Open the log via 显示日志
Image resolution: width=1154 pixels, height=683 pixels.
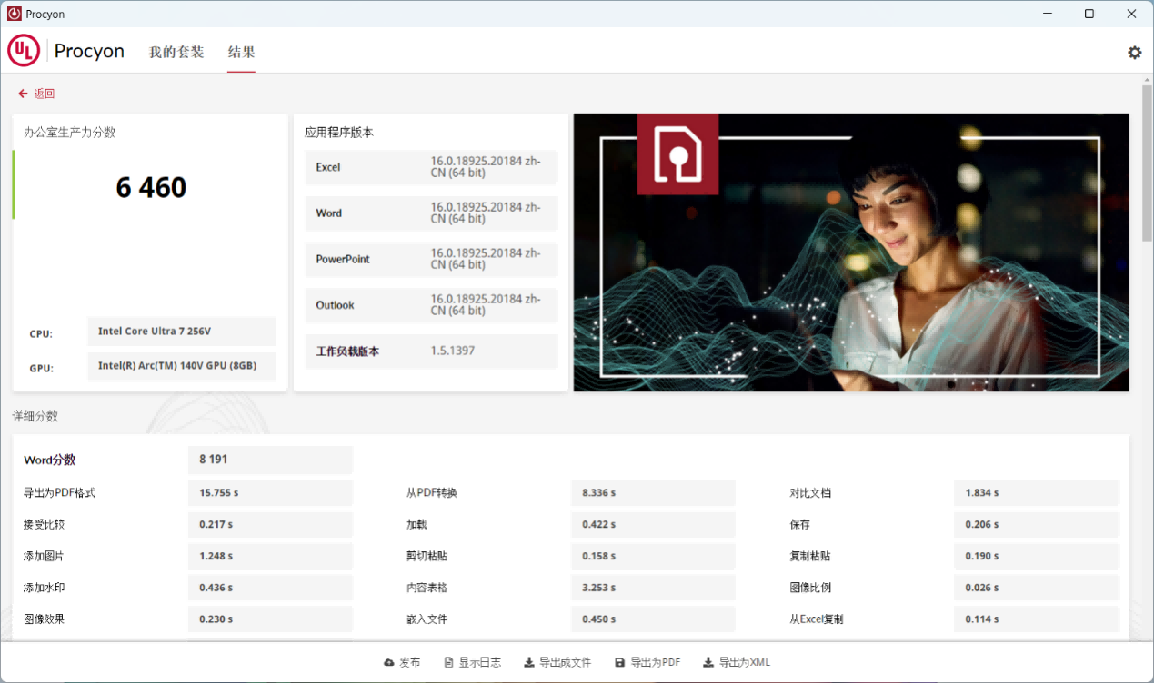[472, 662]
